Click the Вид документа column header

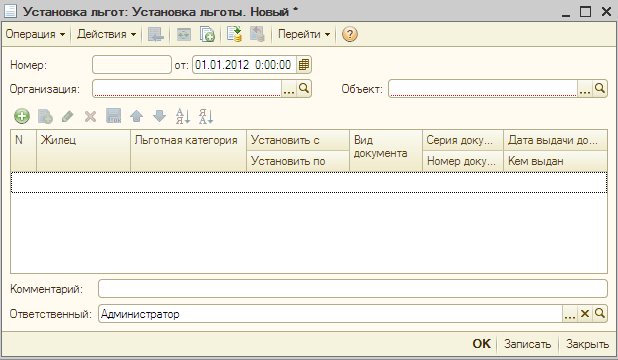386,151
